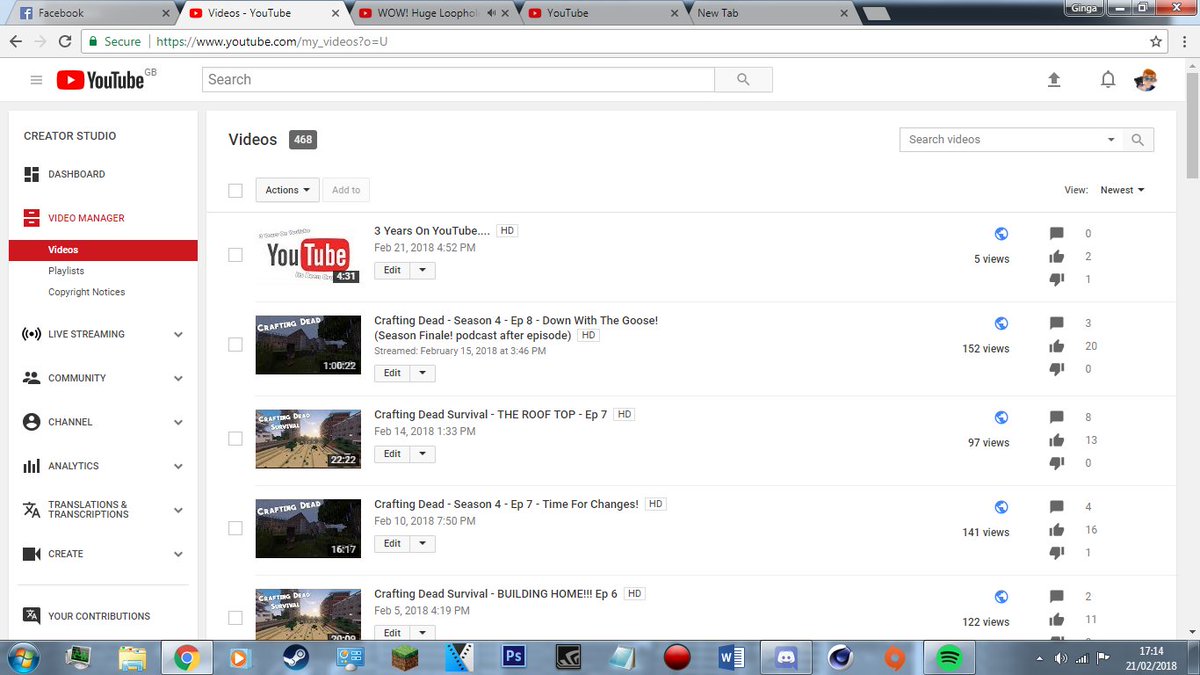Image resolution: width=1200 pixels, height=675 pixels.
Task: Reload the page with the browser refresh icon
Action: point(65,42)
